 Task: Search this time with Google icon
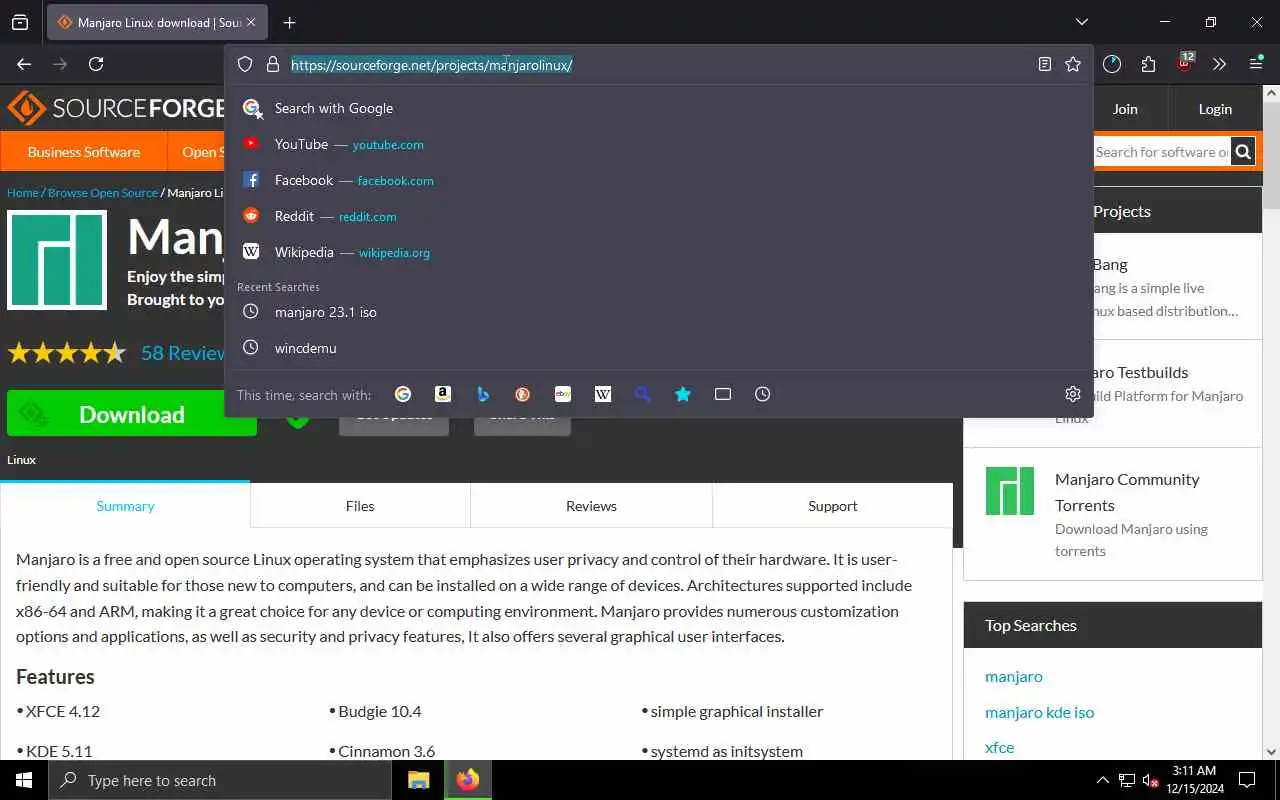(403, 394)
